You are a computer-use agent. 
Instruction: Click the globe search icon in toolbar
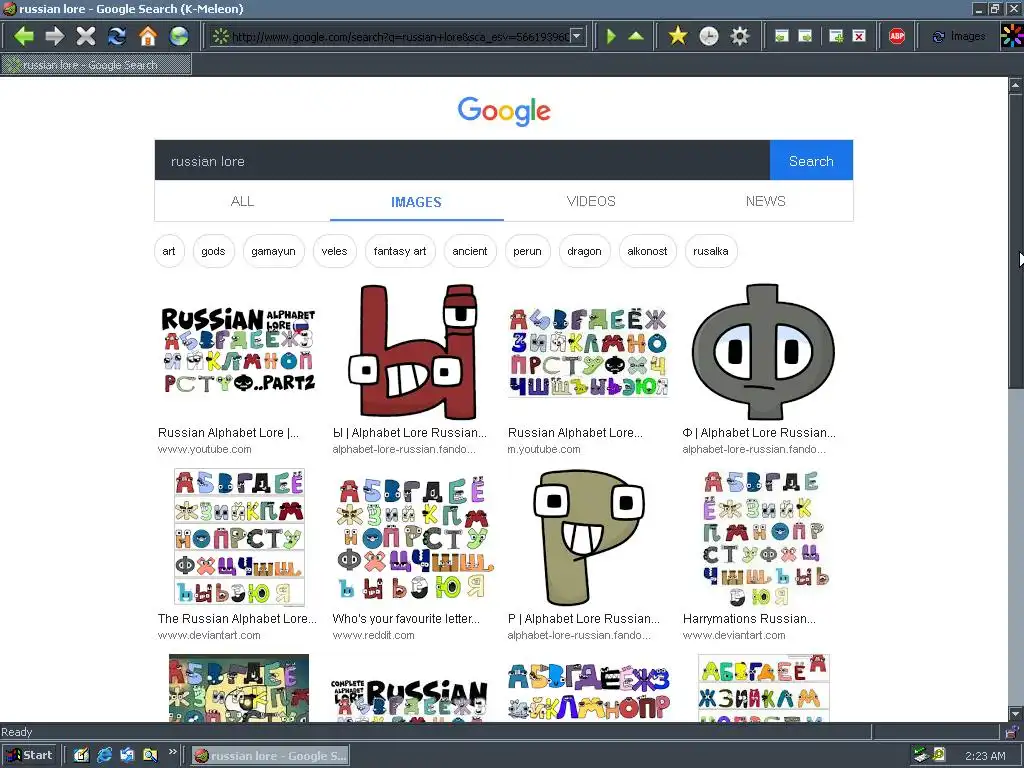[x=179, y=36]
